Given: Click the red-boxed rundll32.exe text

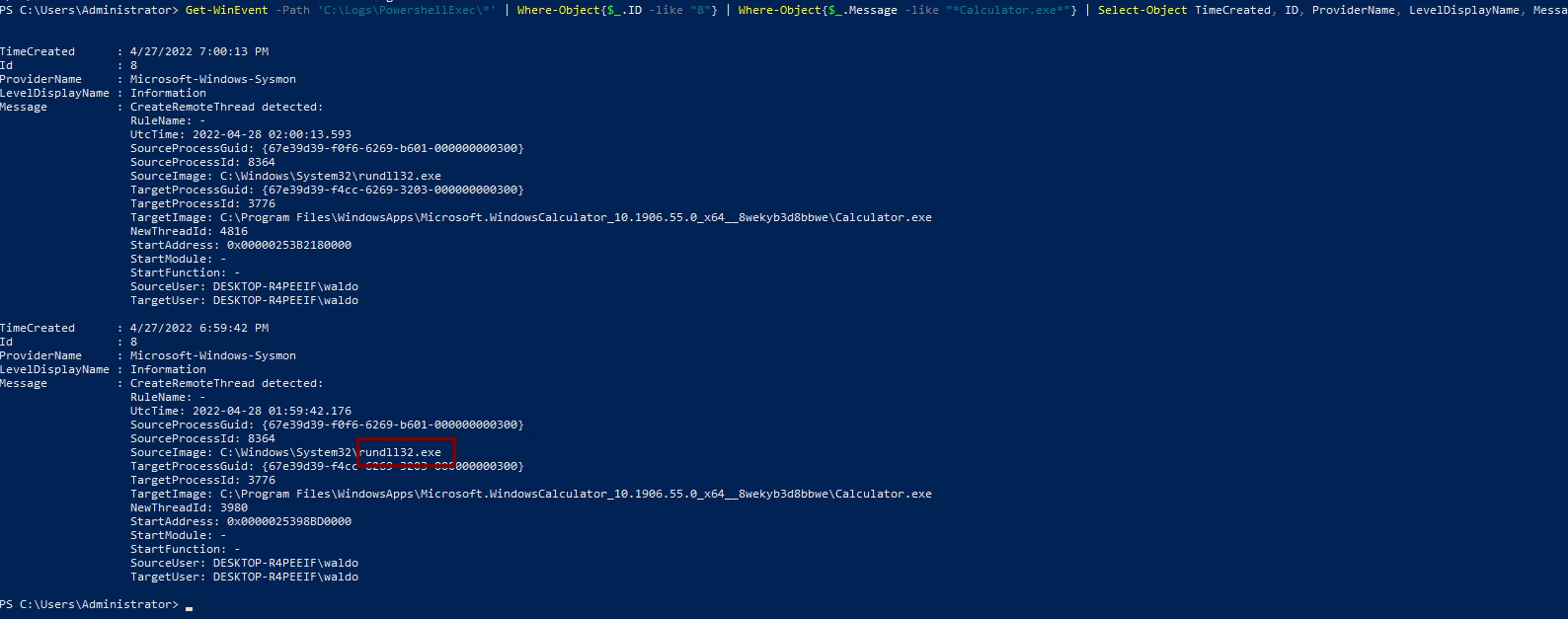Looking at the screenshot, I should pos(401,452).
